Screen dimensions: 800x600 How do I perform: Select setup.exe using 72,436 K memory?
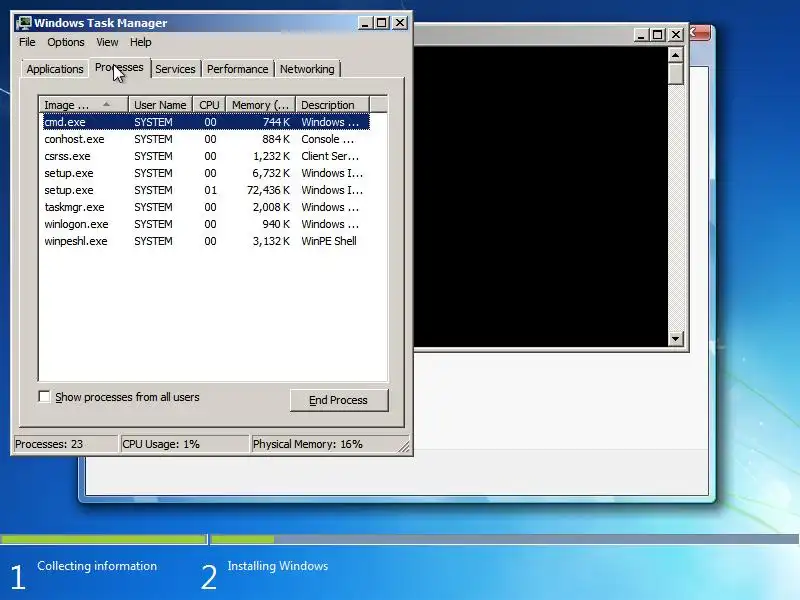(x=206, y=190)
